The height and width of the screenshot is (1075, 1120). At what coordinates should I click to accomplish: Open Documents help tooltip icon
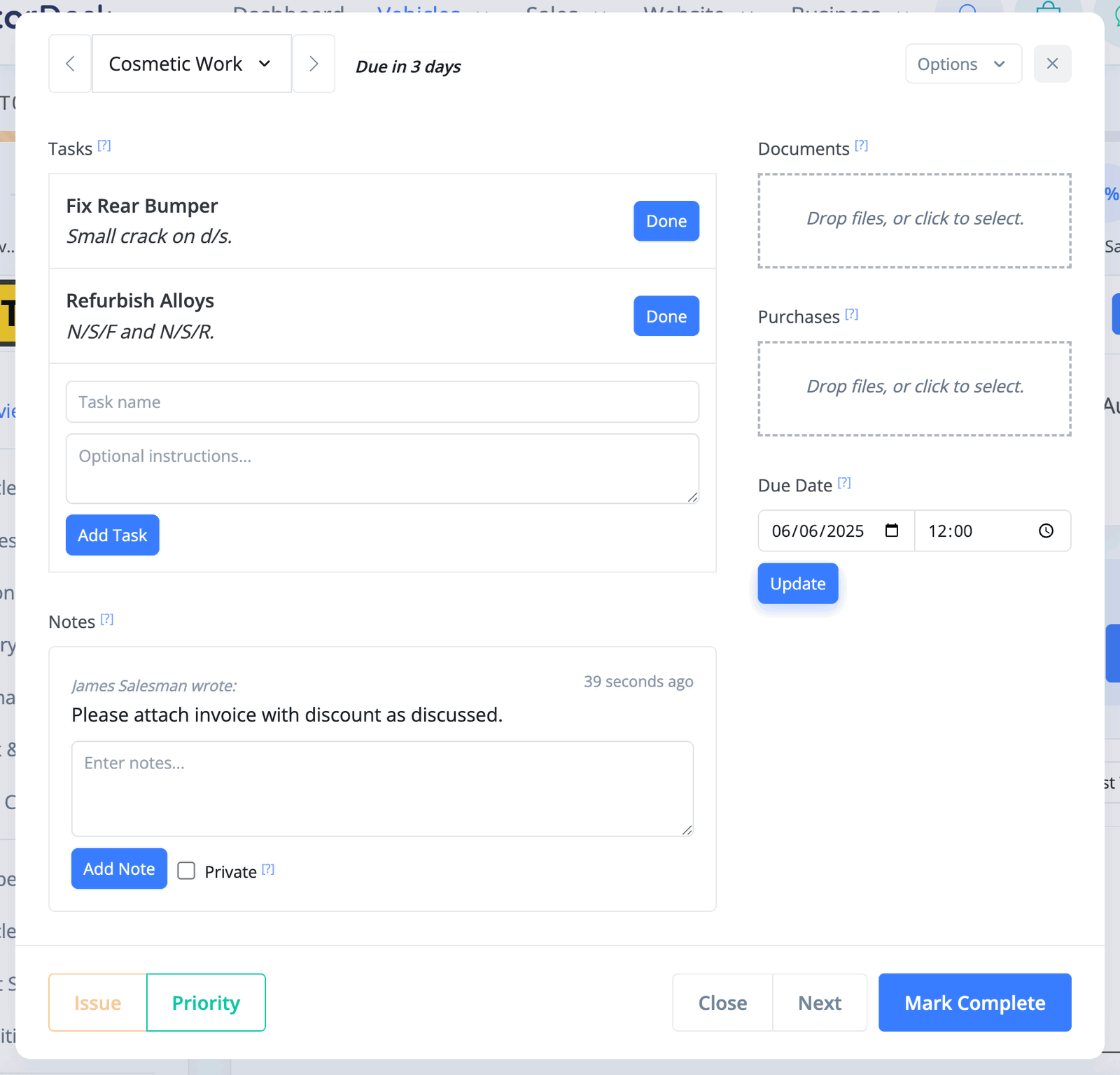(862, 146)
